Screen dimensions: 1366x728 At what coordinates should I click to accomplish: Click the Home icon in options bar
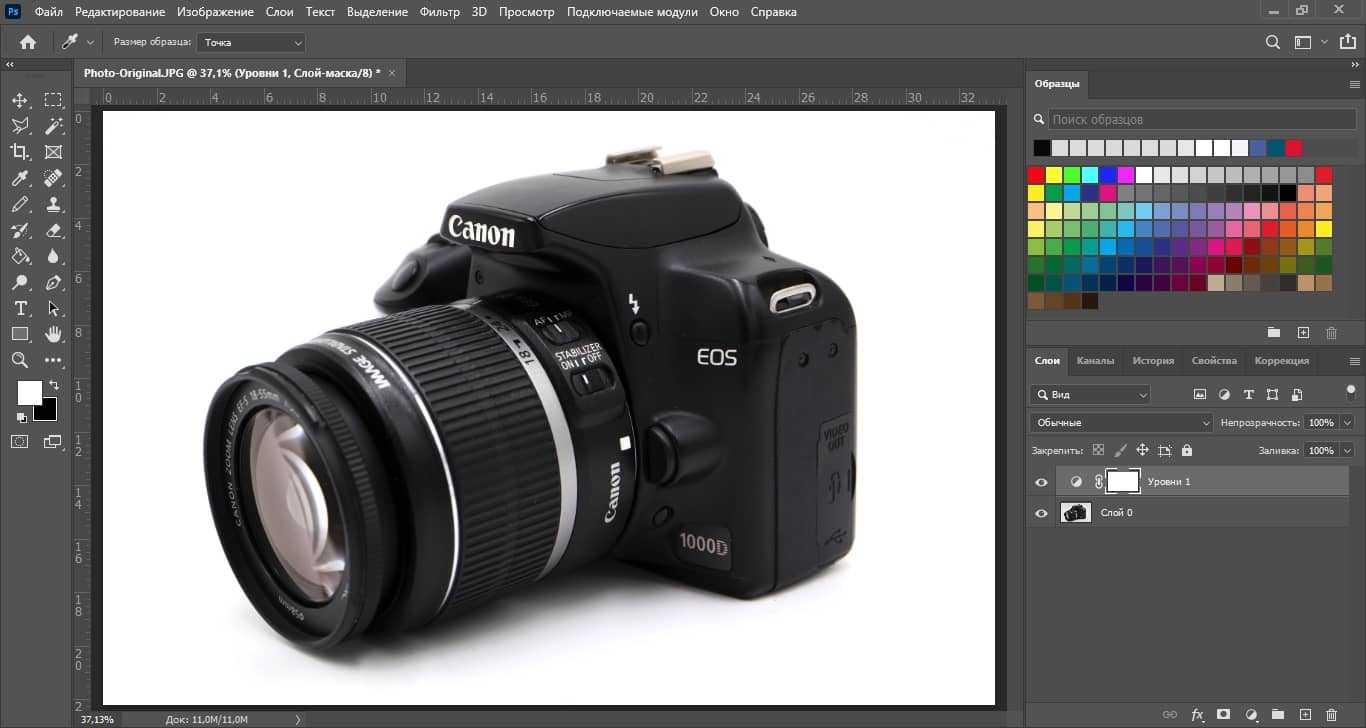(28, 42)
